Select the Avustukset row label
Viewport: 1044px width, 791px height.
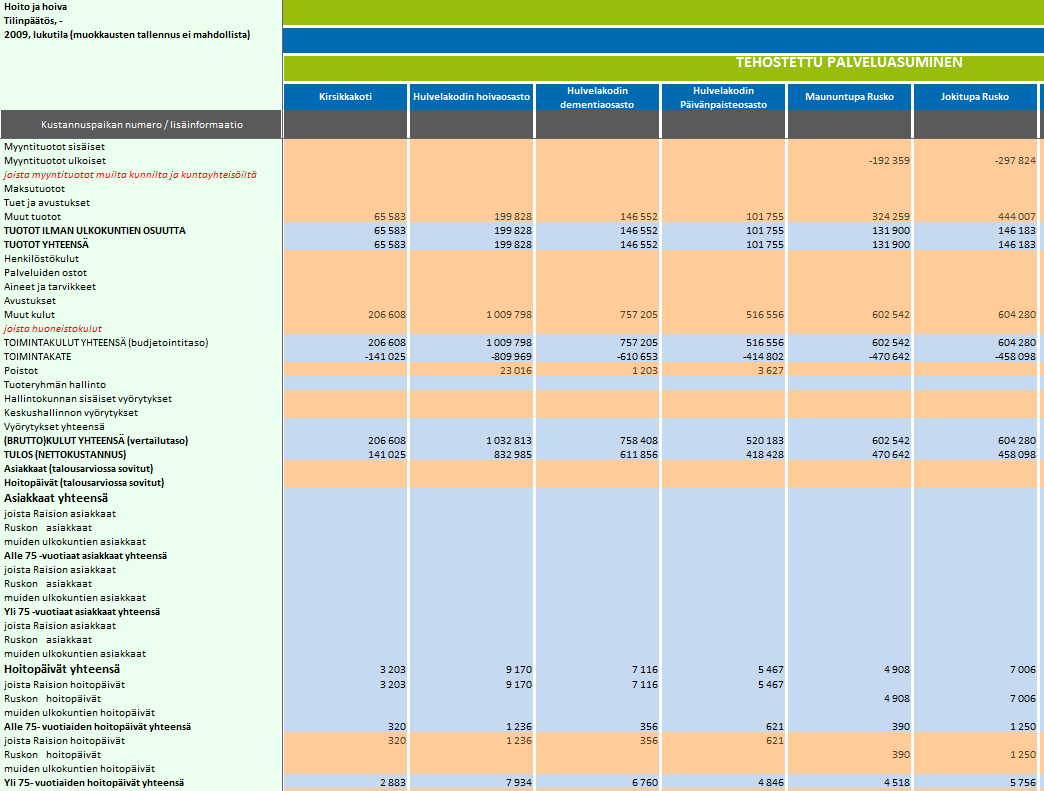click(30, 300)
